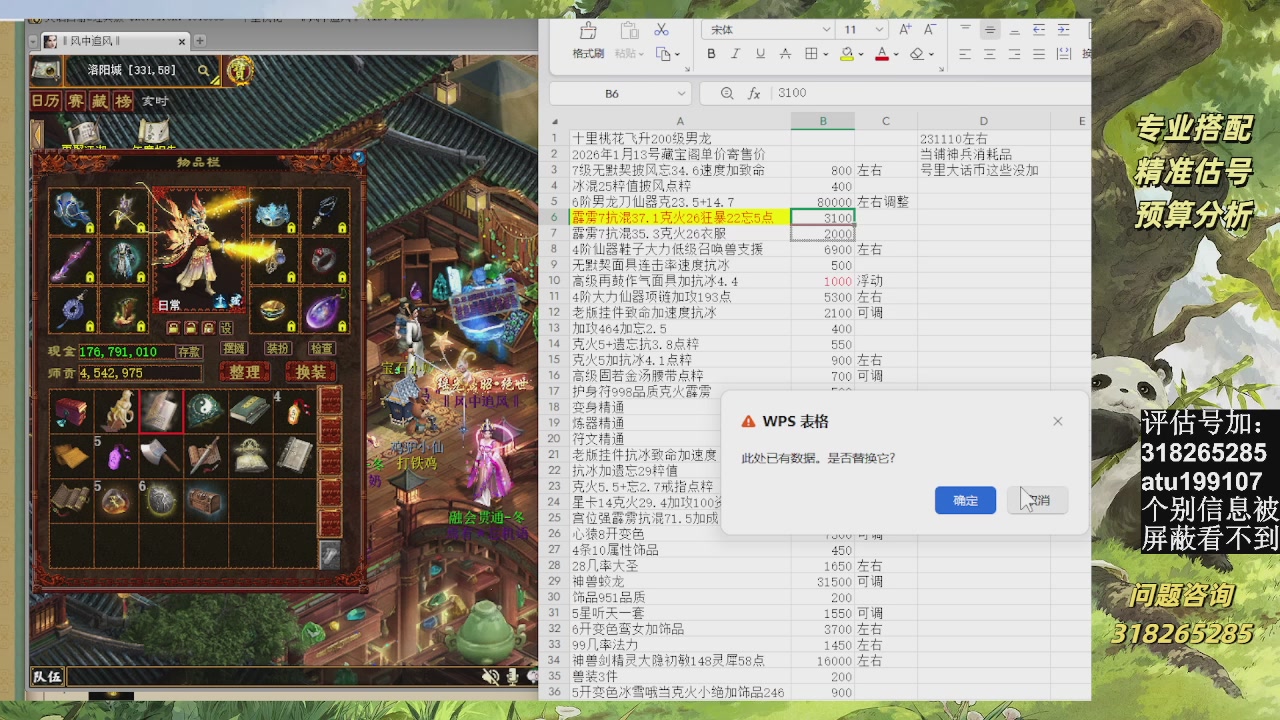Open the 日历 calendar panel in game

(x=46, y=100)
